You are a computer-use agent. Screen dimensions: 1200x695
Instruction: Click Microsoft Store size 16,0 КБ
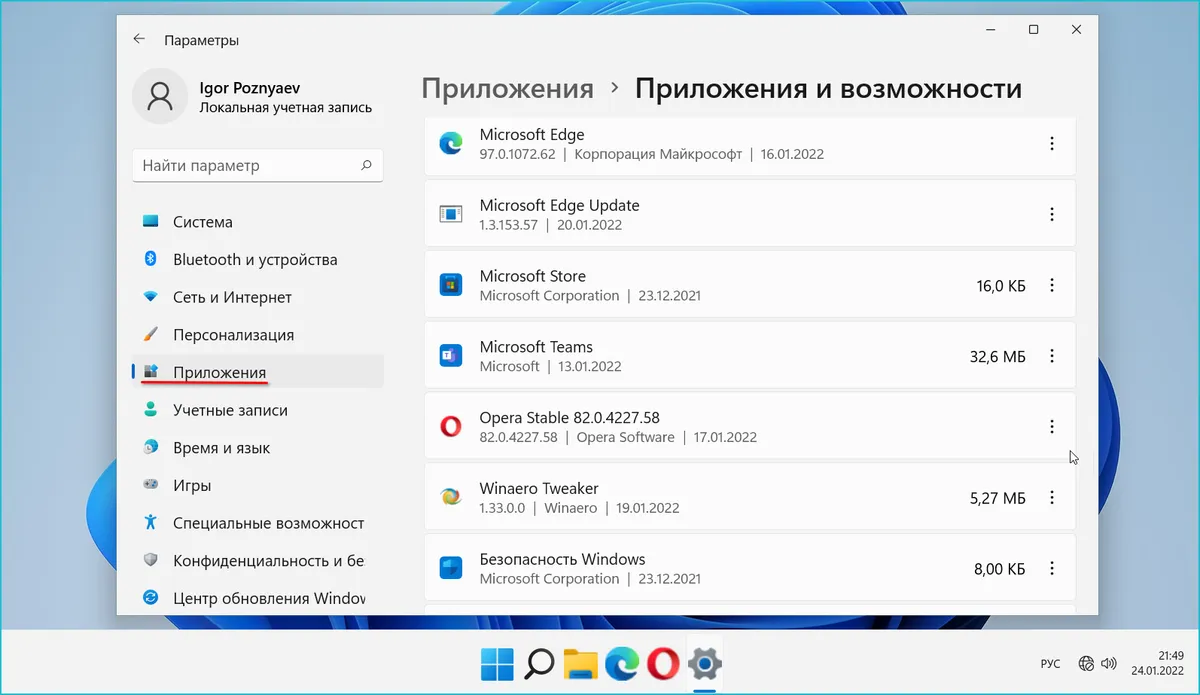point(1001,286)
